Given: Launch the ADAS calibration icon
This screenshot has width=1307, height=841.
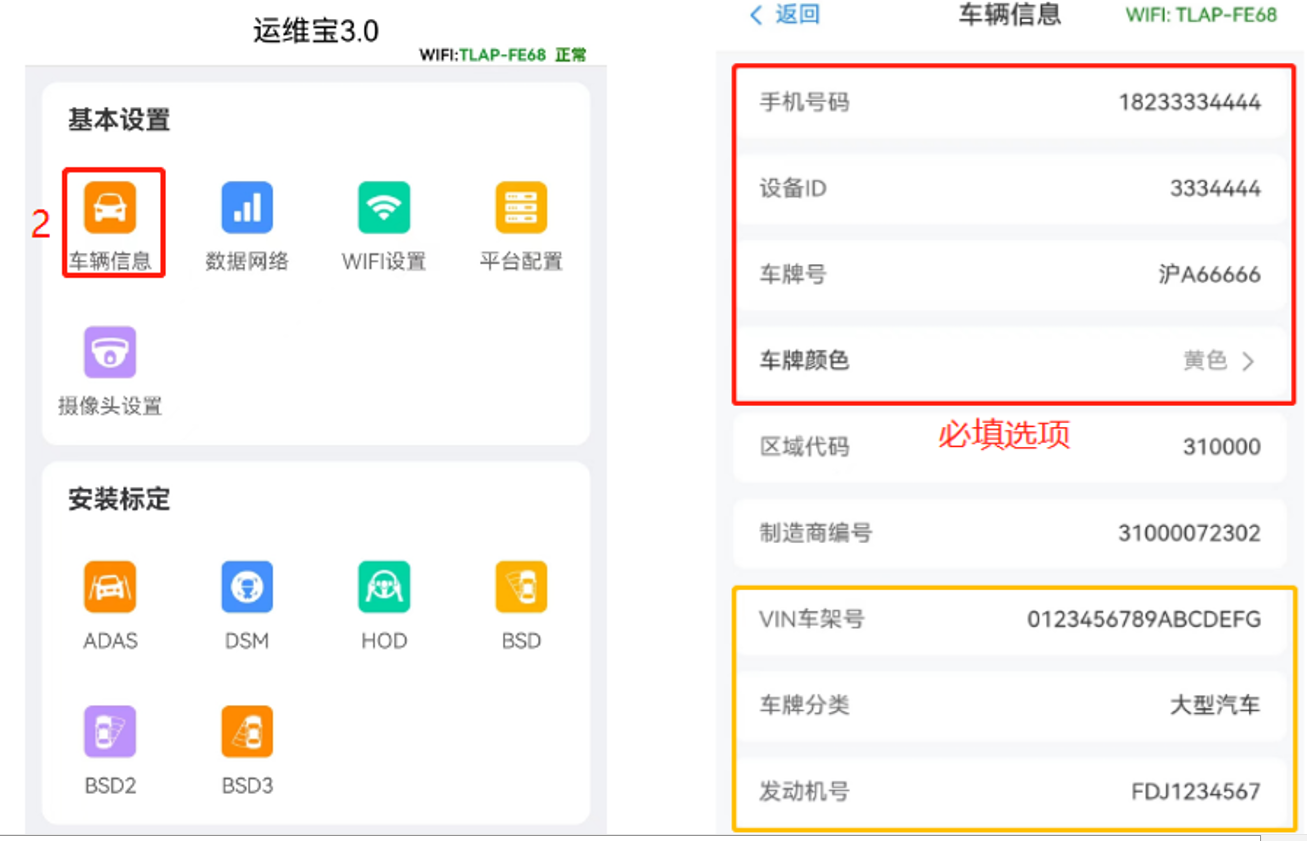Looking at the screenshot, I should 110,587.
